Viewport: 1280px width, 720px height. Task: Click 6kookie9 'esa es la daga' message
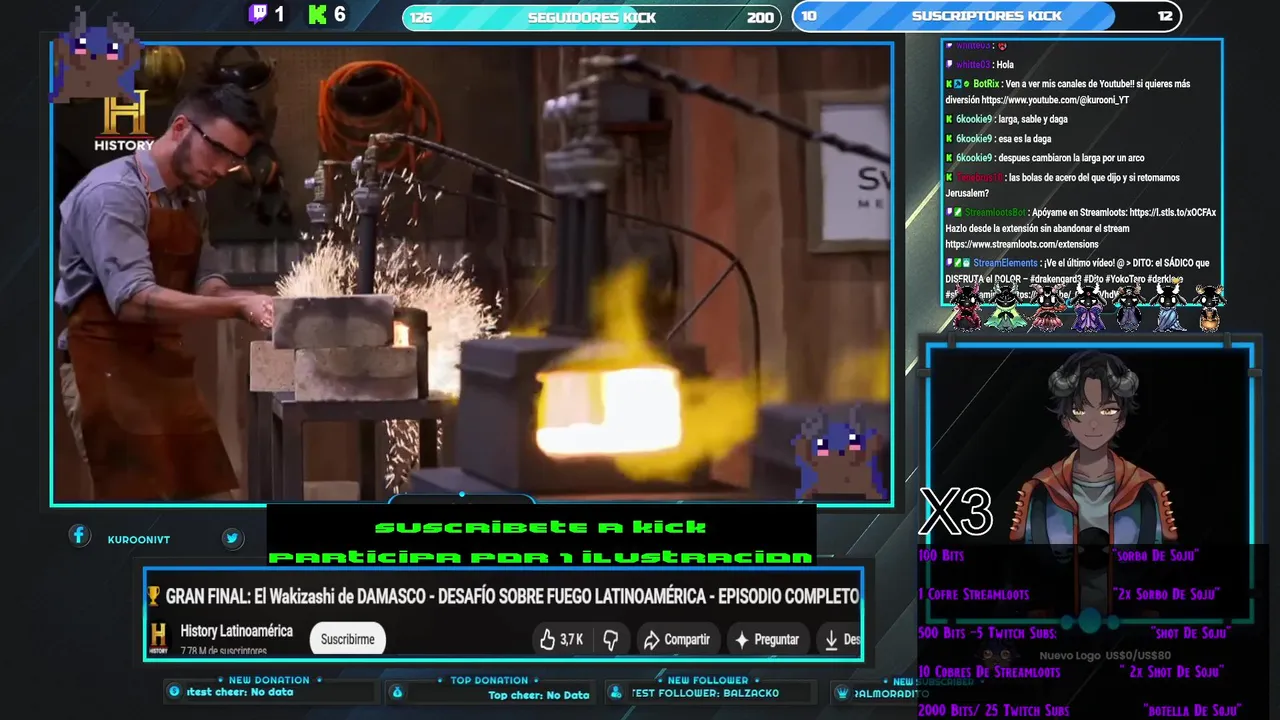(x=998, y=138)
